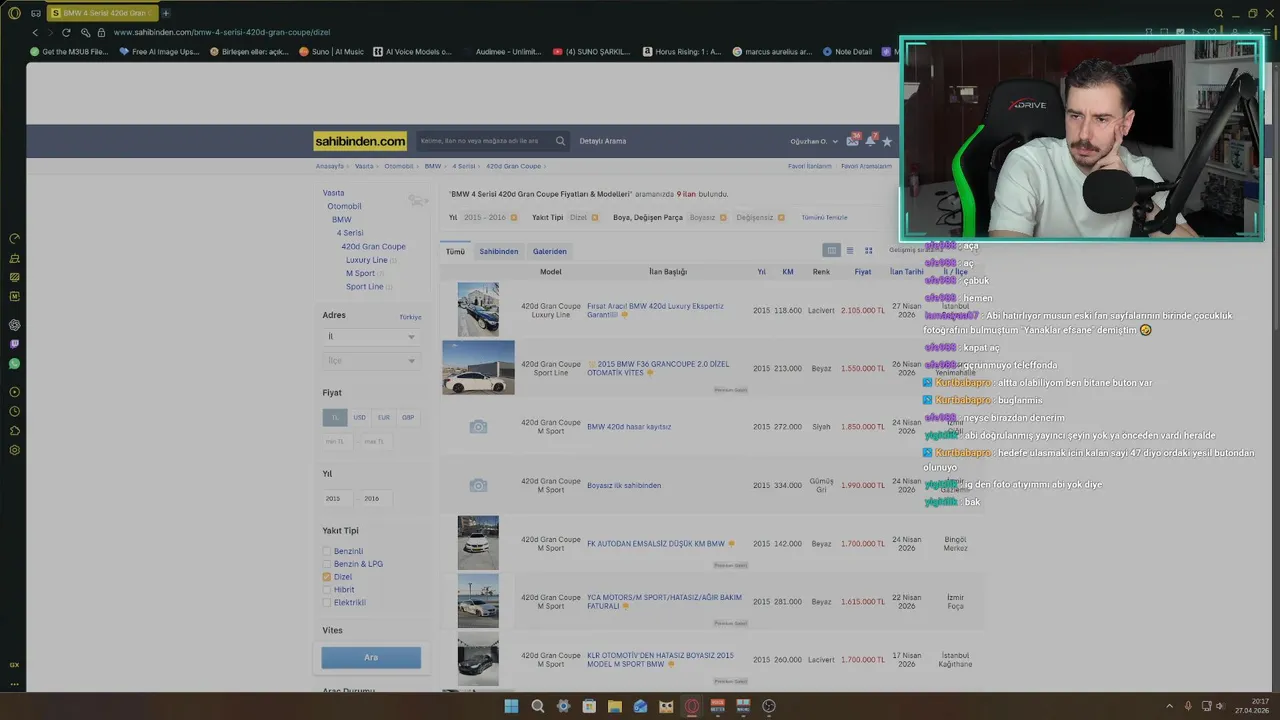
Task: Remove the Yıl 2015-2016 filter chip
Action: coord(515,217)
